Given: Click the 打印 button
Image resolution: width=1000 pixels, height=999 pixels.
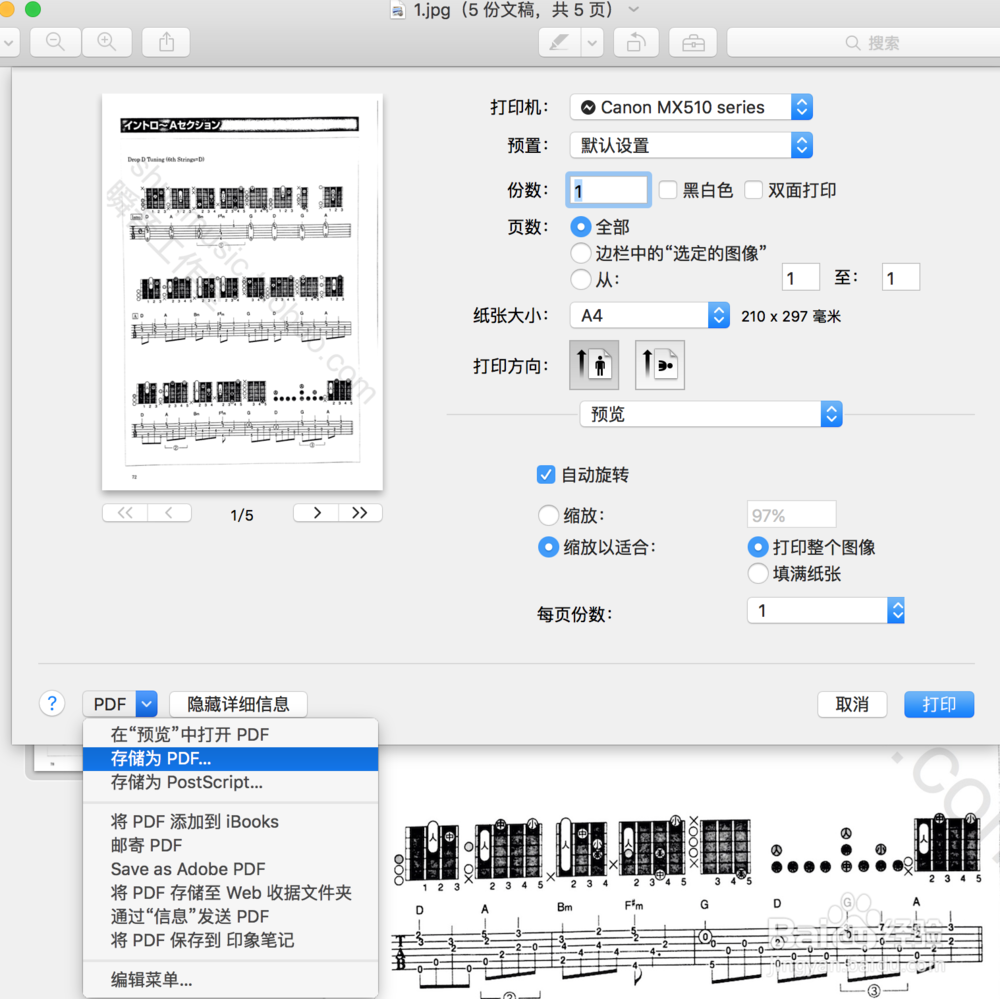Looking at the screenshot, I should (939, 704).
